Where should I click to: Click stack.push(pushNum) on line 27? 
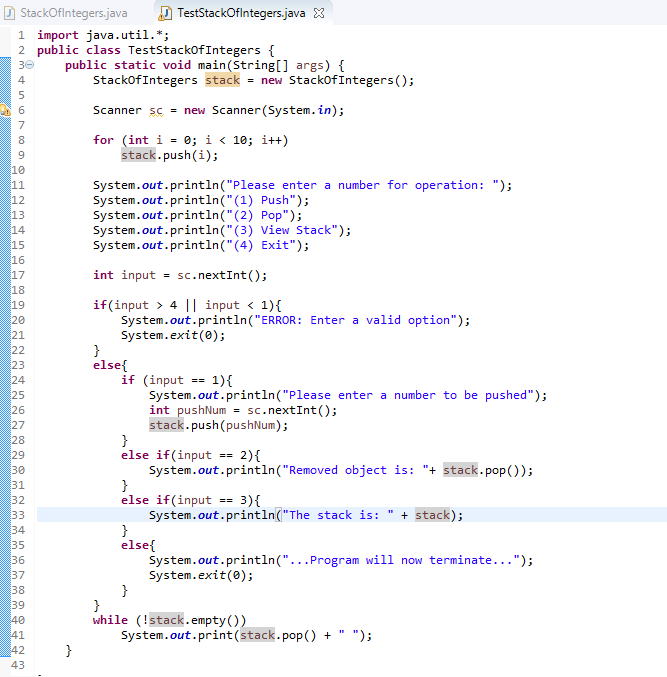coord(218,425)
